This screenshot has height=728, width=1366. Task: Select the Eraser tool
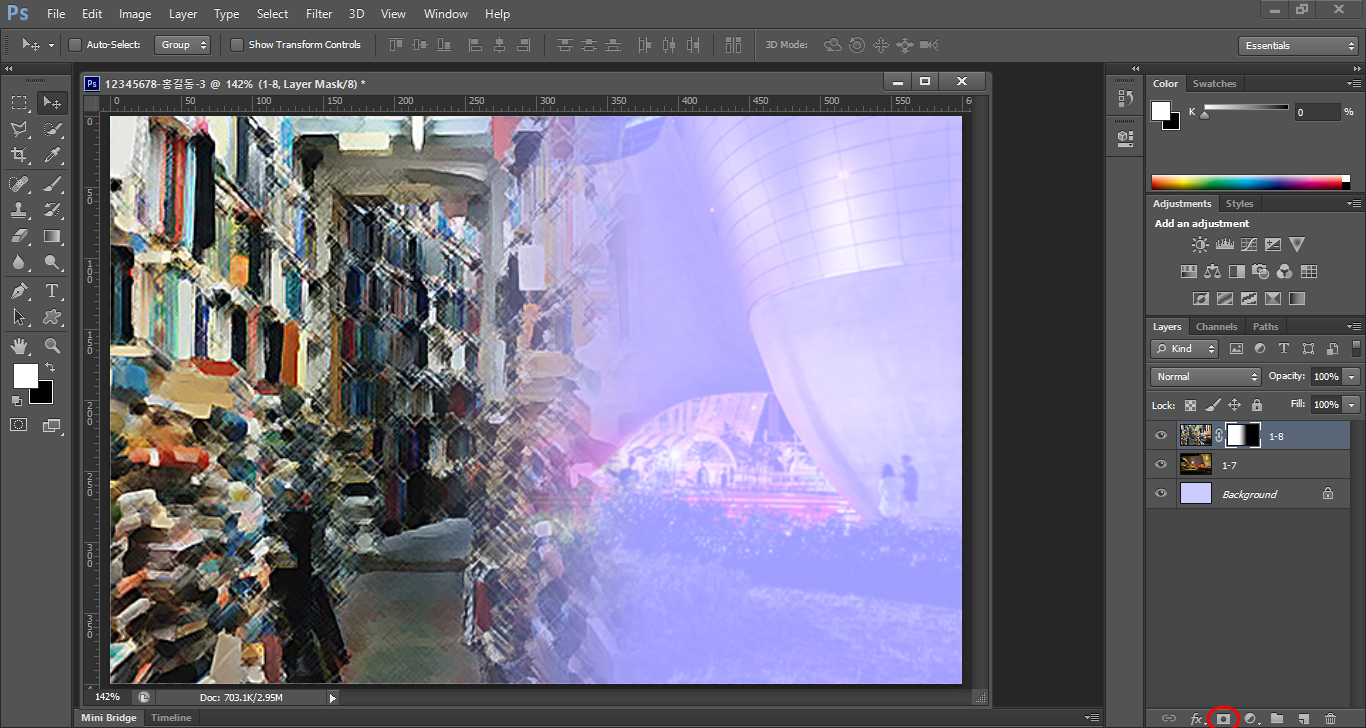[19, 236]
